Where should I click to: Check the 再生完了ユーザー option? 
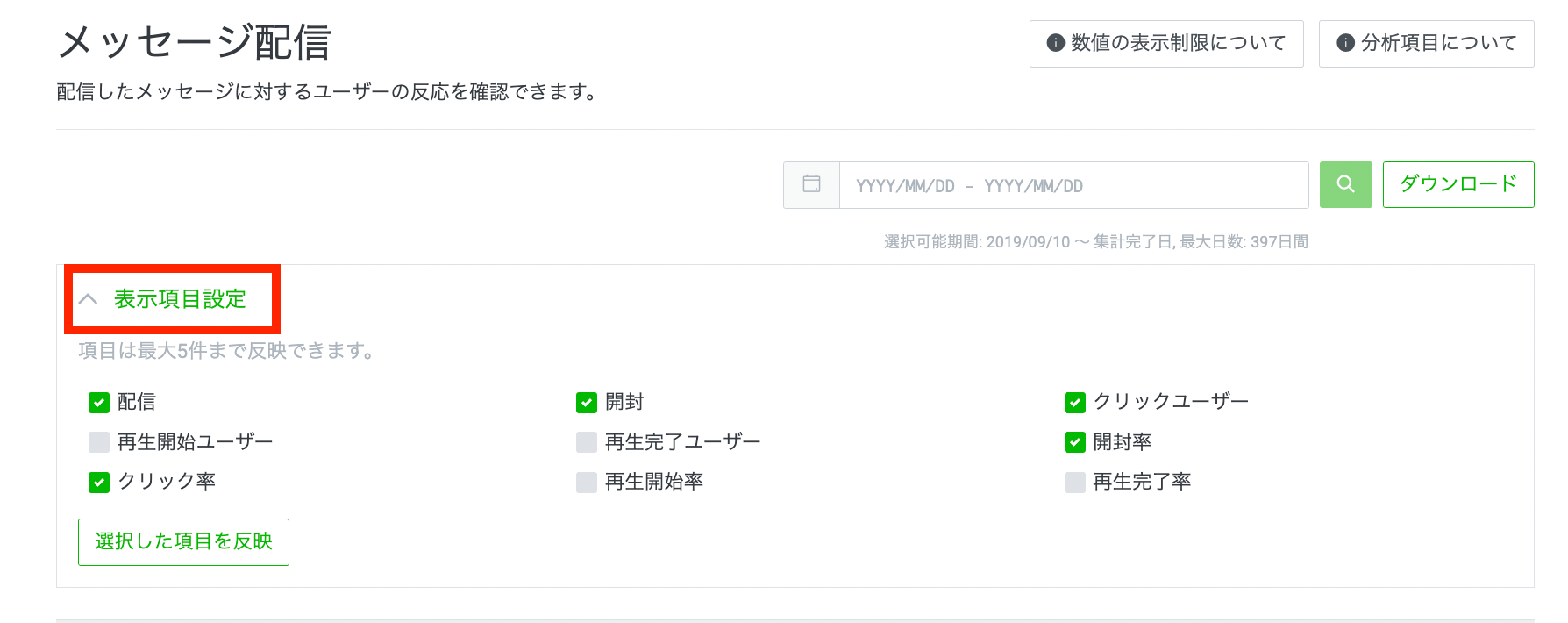tap(587, 442)
